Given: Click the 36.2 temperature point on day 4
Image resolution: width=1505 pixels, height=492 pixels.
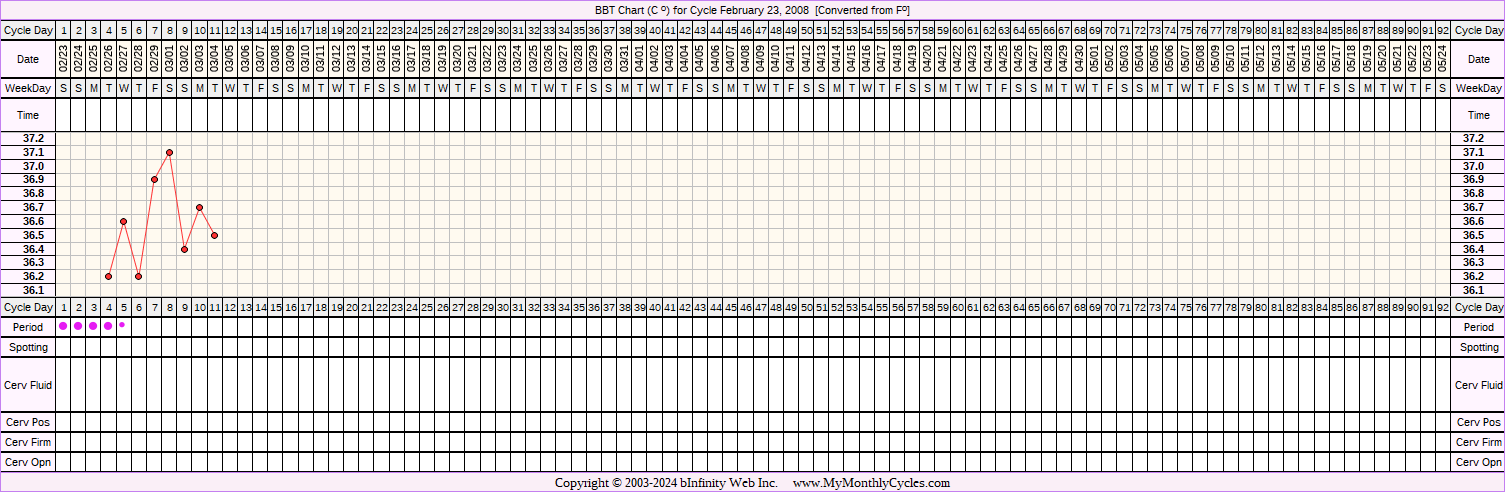Looking at the screenshot, I should pos(108,276).
